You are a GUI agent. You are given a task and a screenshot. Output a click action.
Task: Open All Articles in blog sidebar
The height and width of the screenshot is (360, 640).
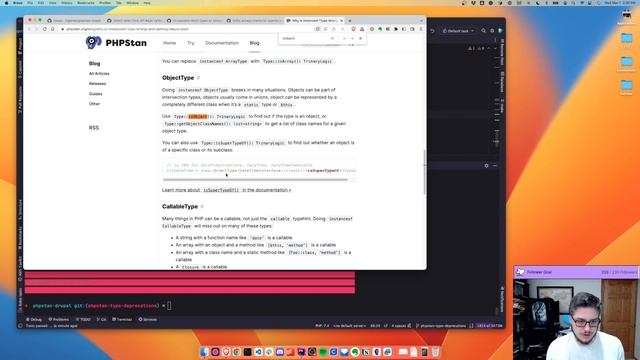pyautogui.click(x=99, y=73)
